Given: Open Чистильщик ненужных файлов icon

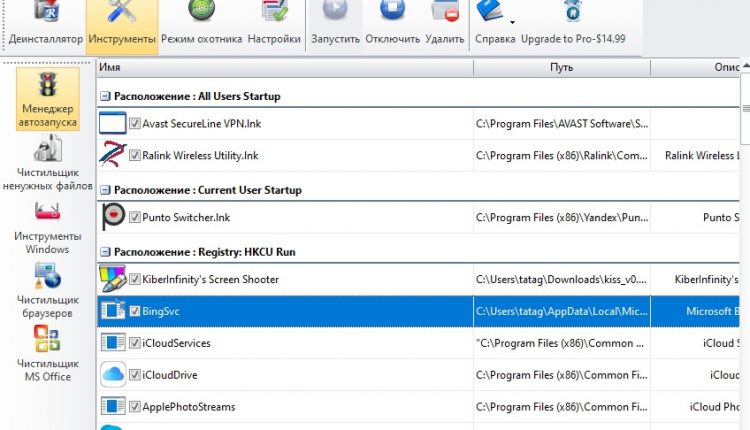Looking at the screenshot, I should pyautogui.click(x=48, y=147).
